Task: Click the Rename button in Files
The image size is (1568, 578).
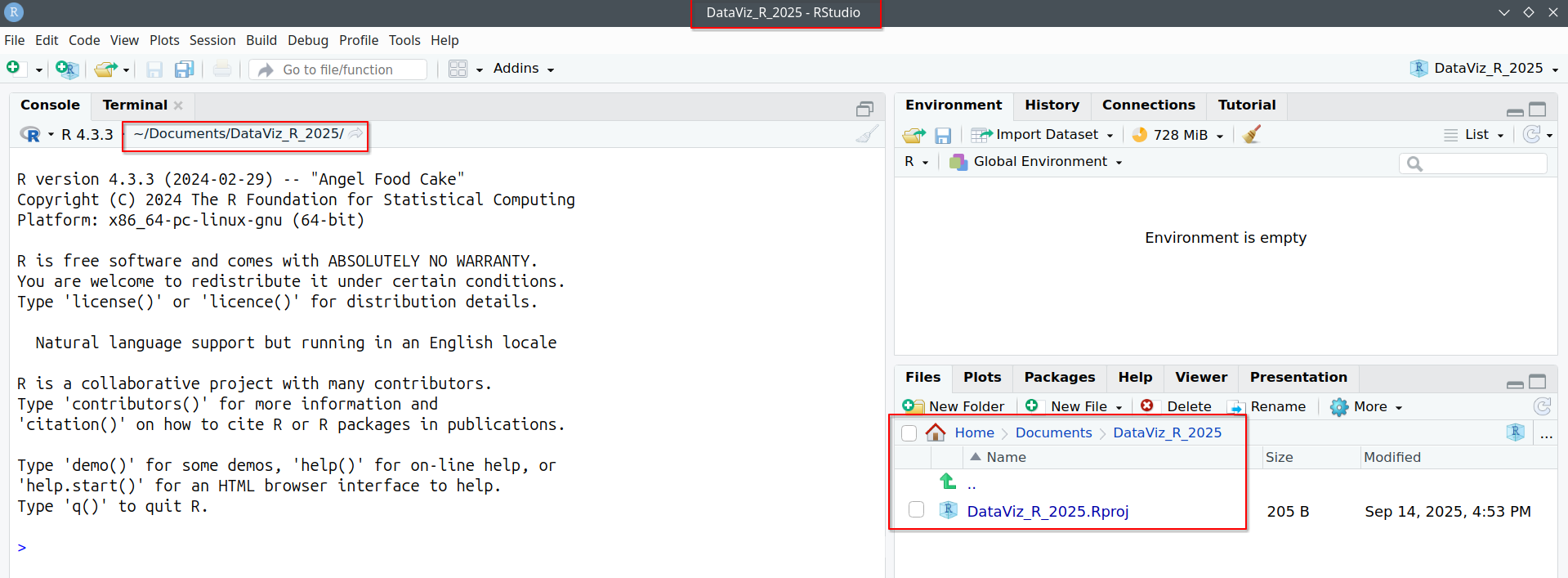Action: tap(1267, 406)
